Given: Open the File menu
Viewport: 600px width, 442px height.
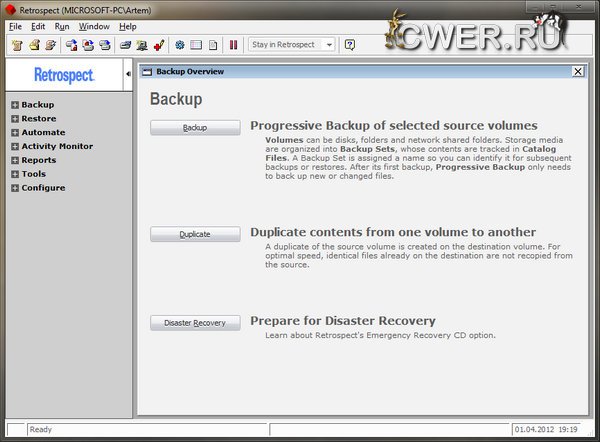Looking at the screenshot, I should (x=15, y=26).
